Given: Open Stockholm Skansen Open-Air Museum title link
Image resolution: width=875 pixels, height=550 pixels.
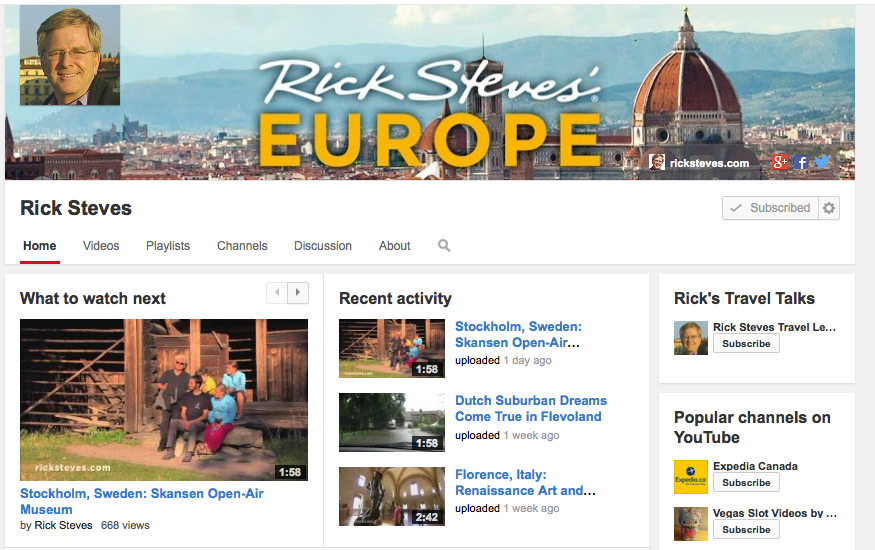Looking at the screenshot, I should (142, 501).
